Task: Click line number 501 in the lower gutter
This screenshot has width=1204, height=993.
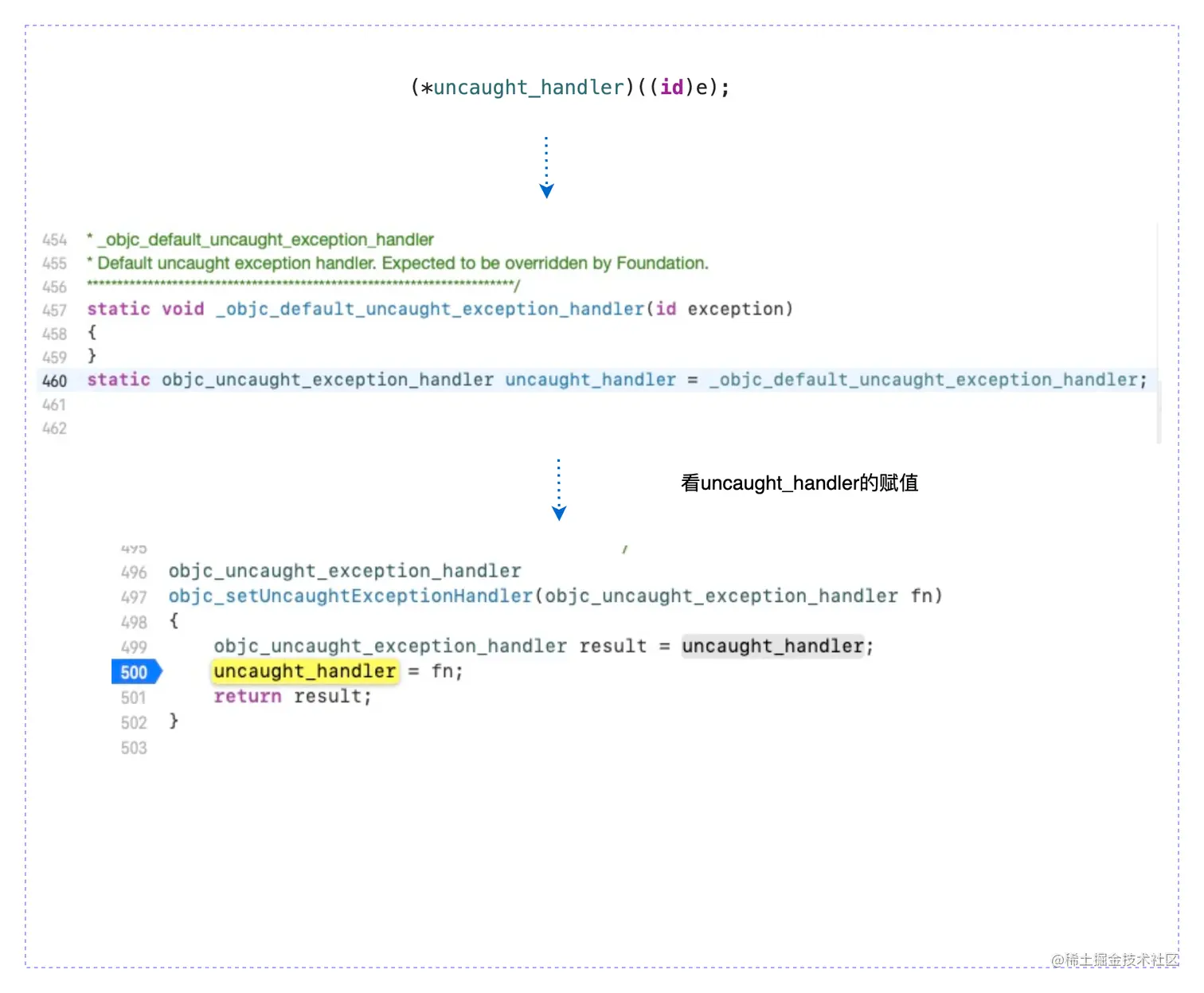Action: [134, 698]
